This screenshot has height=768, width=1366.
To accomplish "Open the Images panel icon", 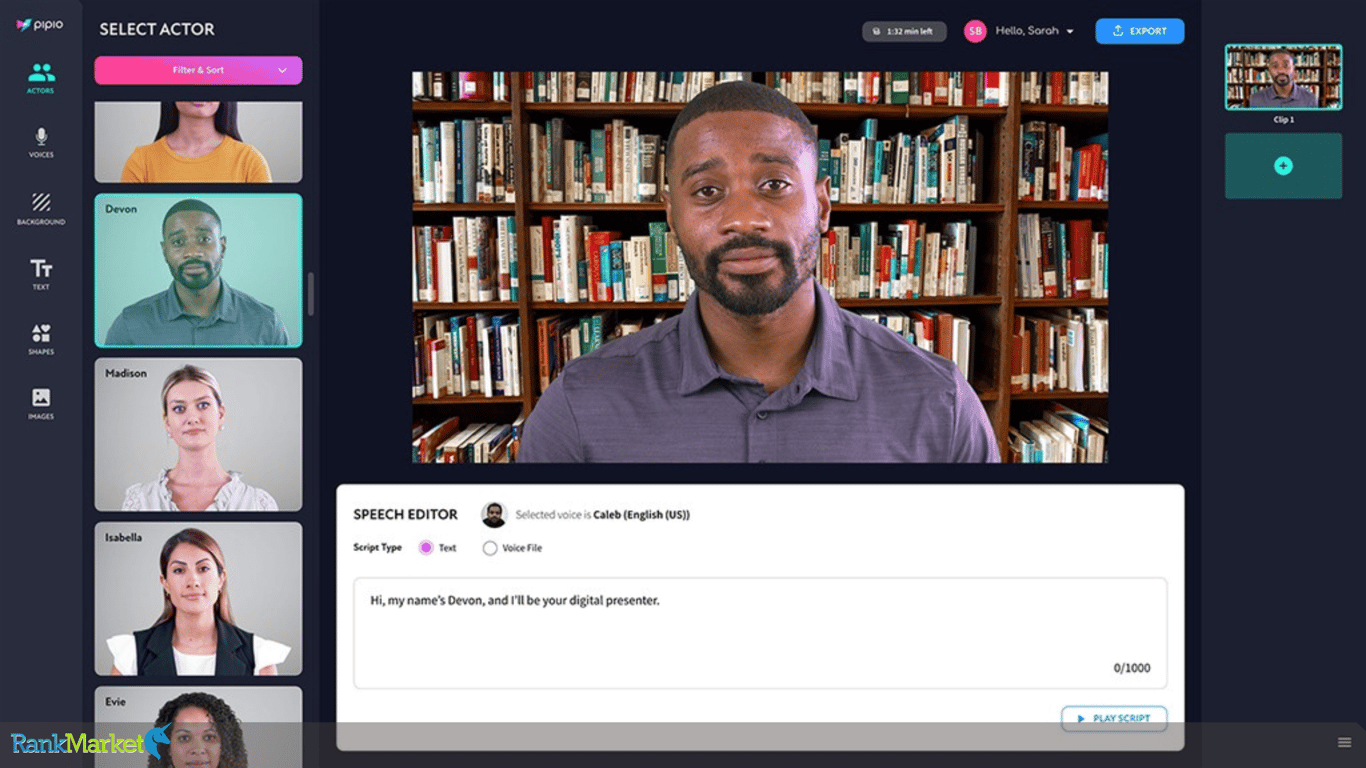I will [41, 397].
